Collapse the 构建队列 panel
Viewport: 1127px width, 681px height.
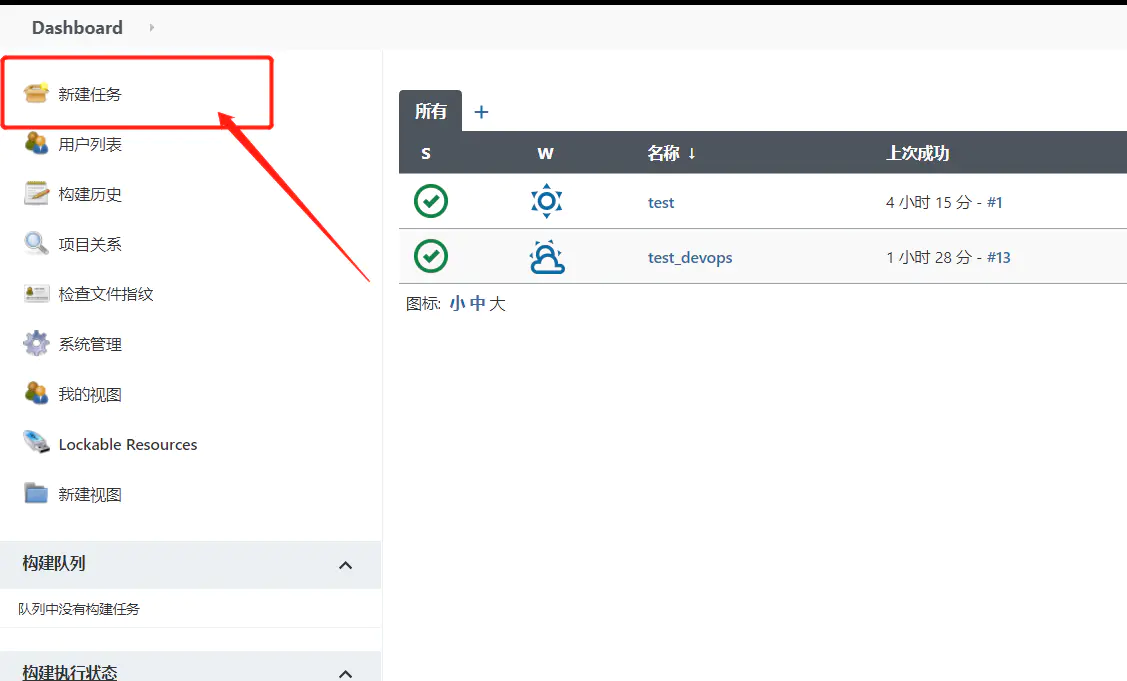pyautogui.click(x=345, y=565)
